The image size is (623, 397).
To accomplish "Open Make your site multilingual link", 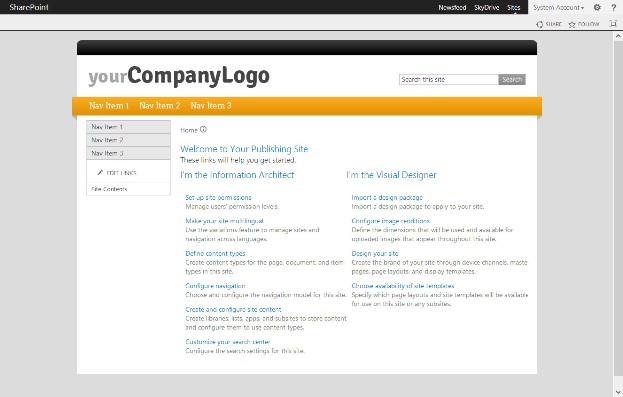I will pos(224,221).
